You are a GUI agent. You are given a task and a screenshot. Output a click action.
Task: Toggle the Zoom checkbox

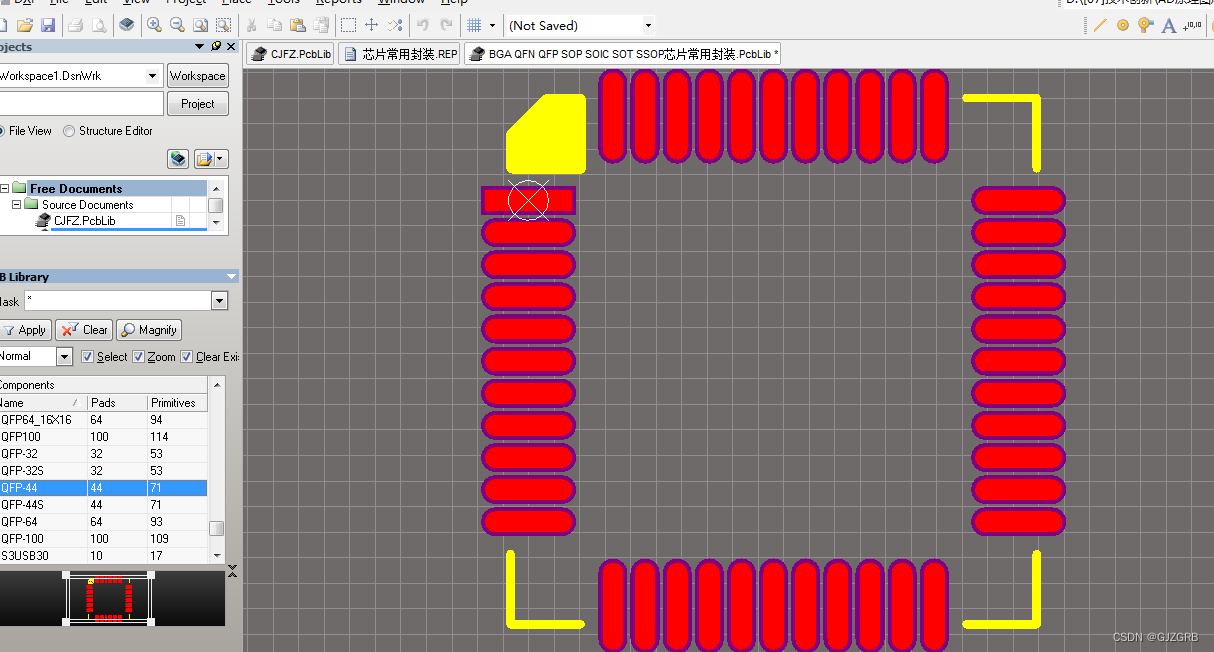[x=139, y=356]
